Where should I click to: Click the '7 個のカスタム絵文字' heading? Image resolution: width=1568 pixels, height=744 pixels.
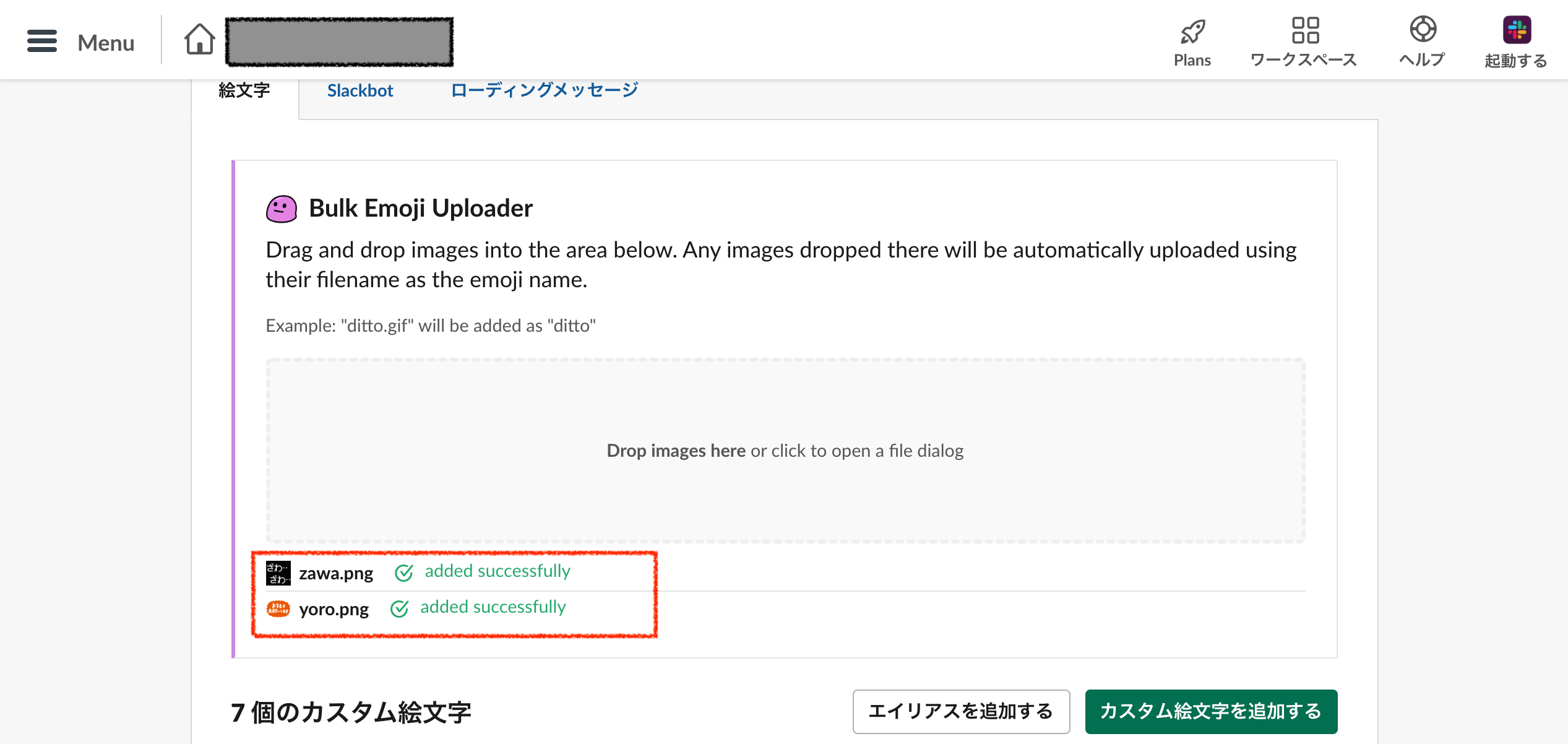tap(351, 712)
